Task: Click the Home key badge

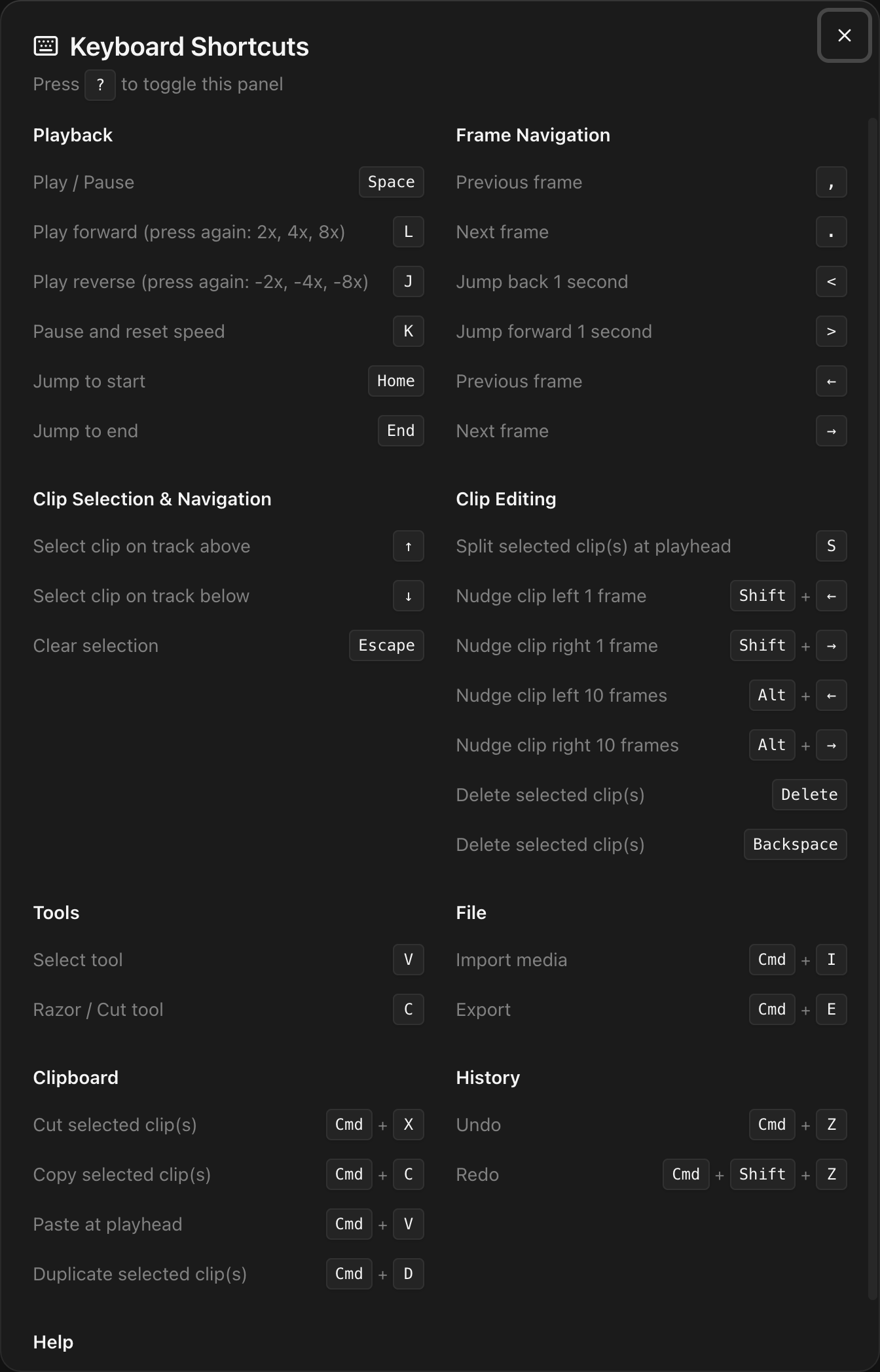Action: [395, 381]
